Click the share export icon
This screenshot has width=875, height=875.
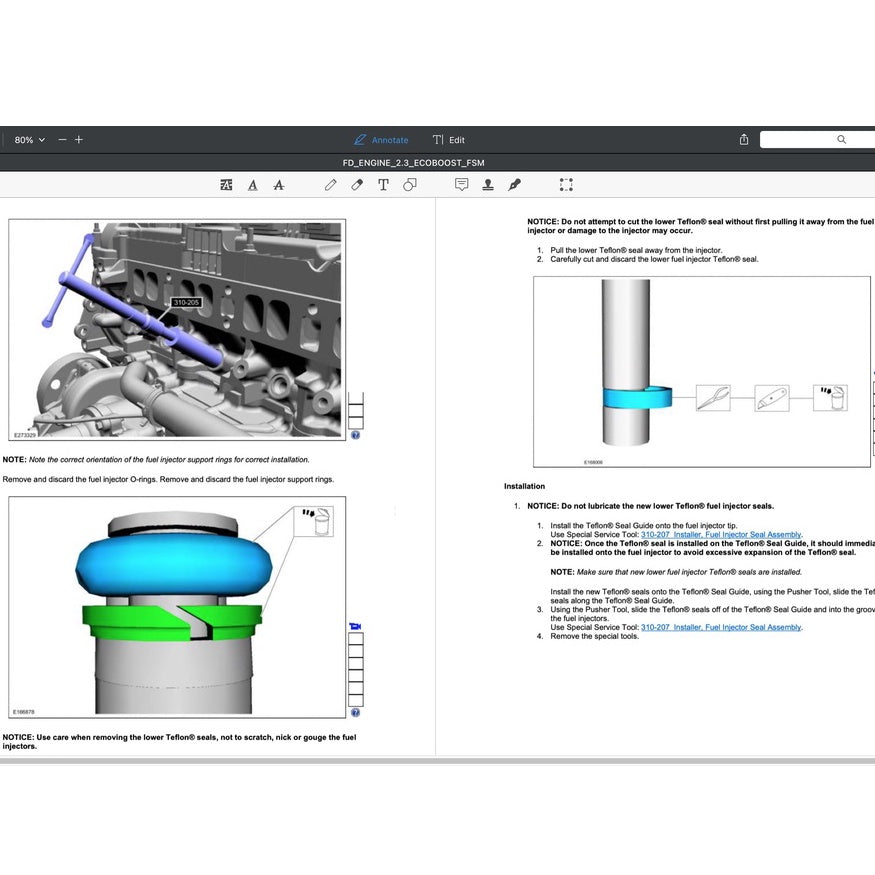[744, 140]
